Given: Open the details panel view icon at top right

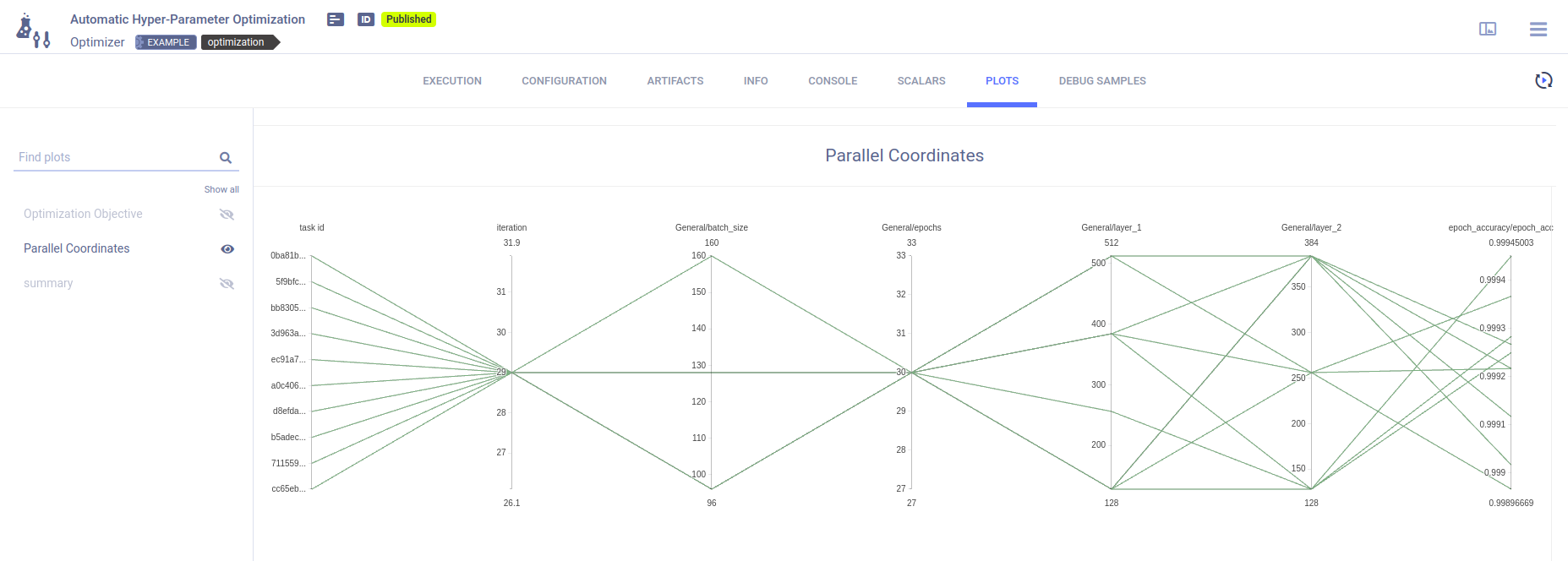Looking at the screenshot, I should [x=1488, y=28].
